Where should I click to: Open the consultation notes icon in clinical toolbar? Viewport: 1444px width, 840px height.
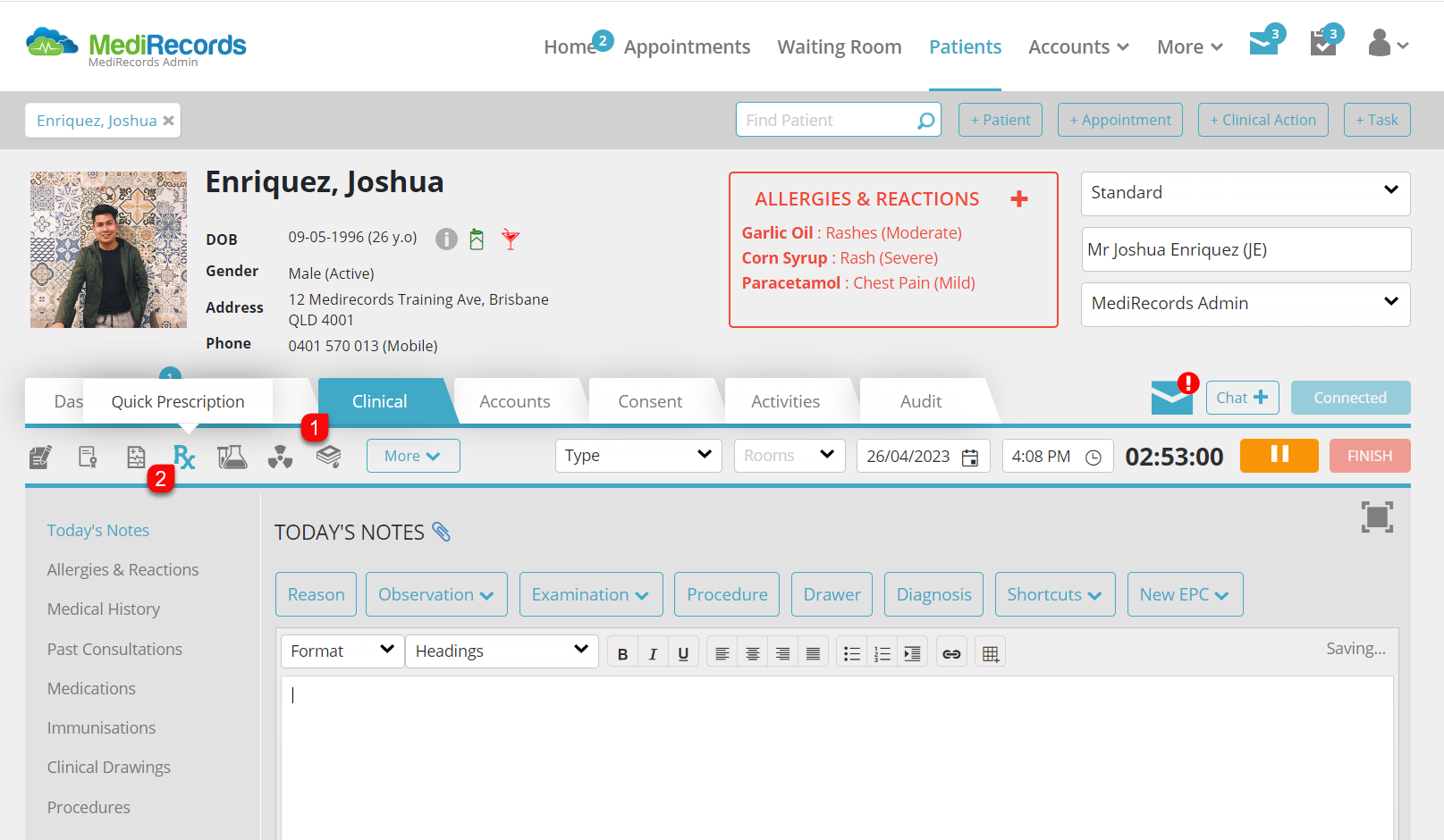(40, 458)
